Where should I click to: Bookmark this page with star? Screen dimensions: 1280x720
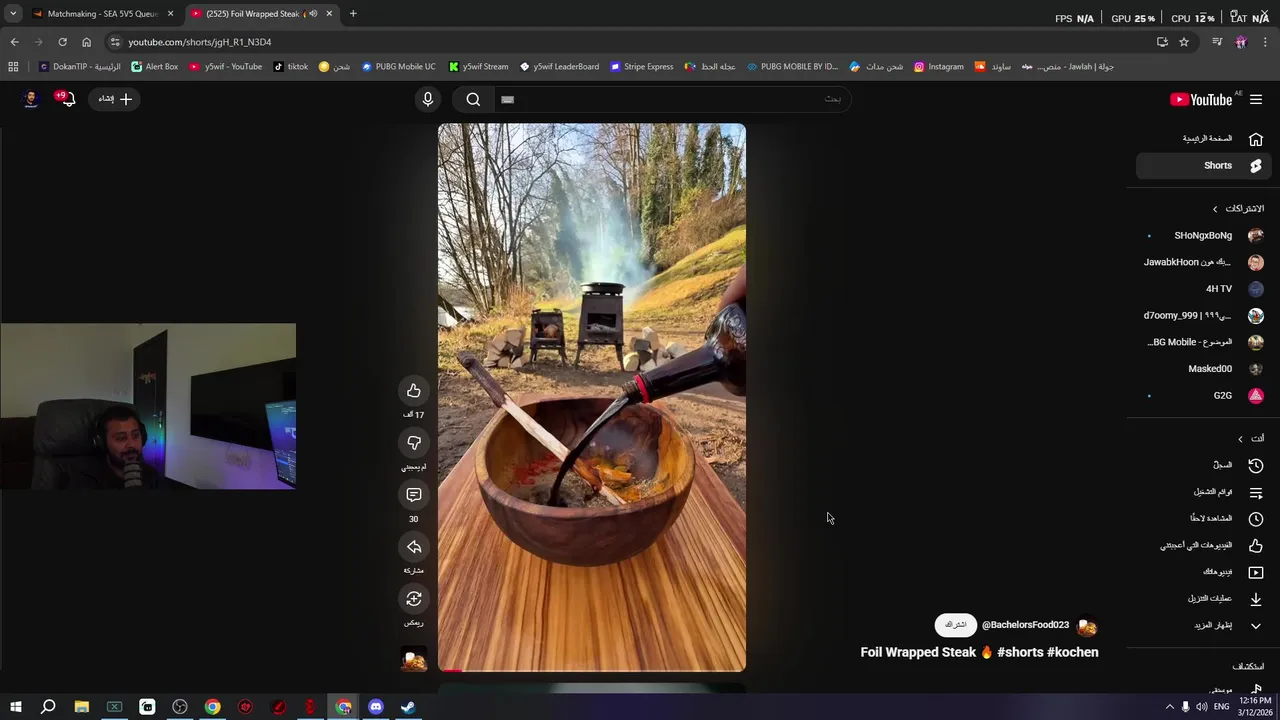(1184, 42)
